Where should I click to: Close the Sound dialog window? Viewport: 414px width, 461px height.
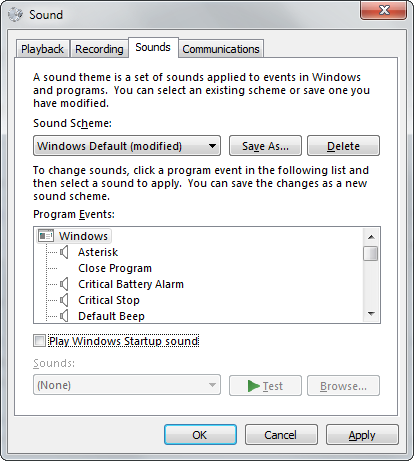tap(384, 10)
